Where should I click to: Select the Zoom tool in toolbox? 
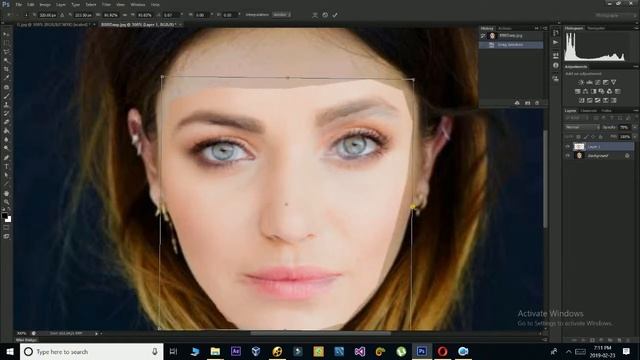(x=6, y=202)
